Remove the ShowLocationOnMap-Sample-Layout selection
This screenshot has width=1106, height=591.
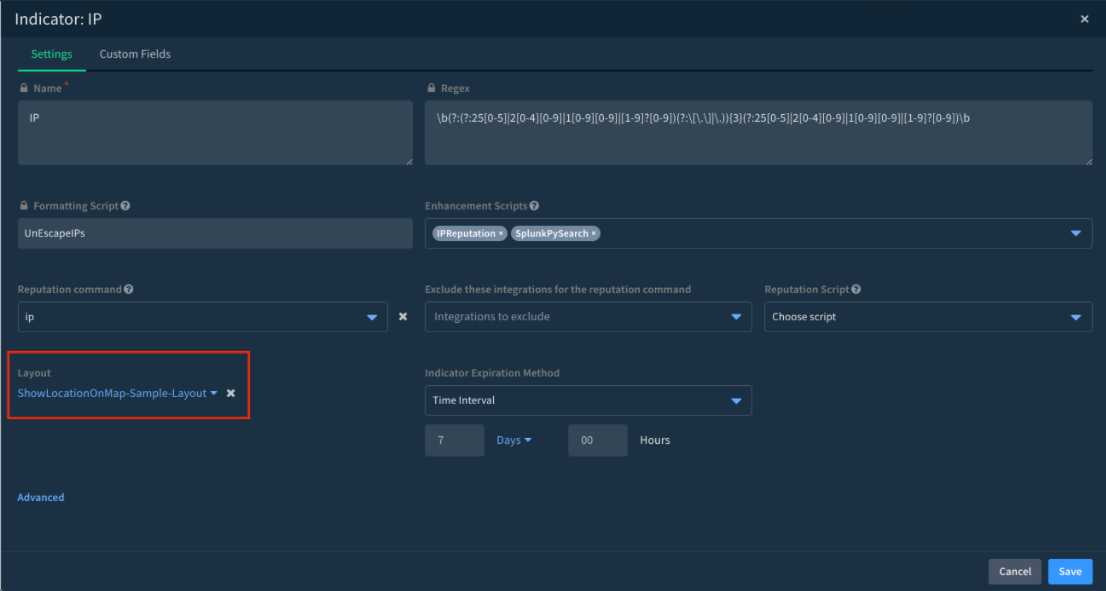pos(231,394)
